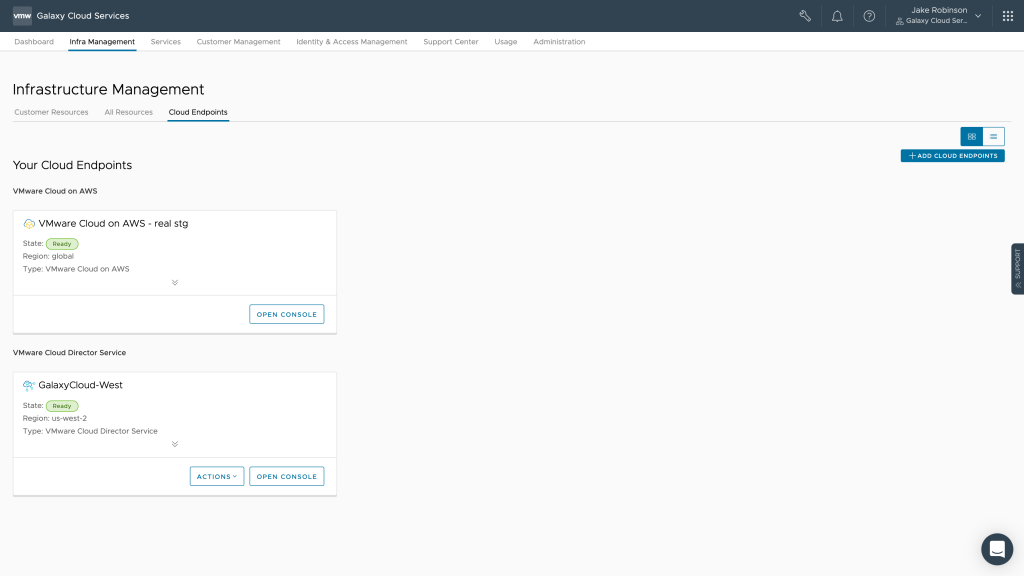The image size is (1024, 576).
Task: Select the Infra Management tab
Action: (103, 42)
